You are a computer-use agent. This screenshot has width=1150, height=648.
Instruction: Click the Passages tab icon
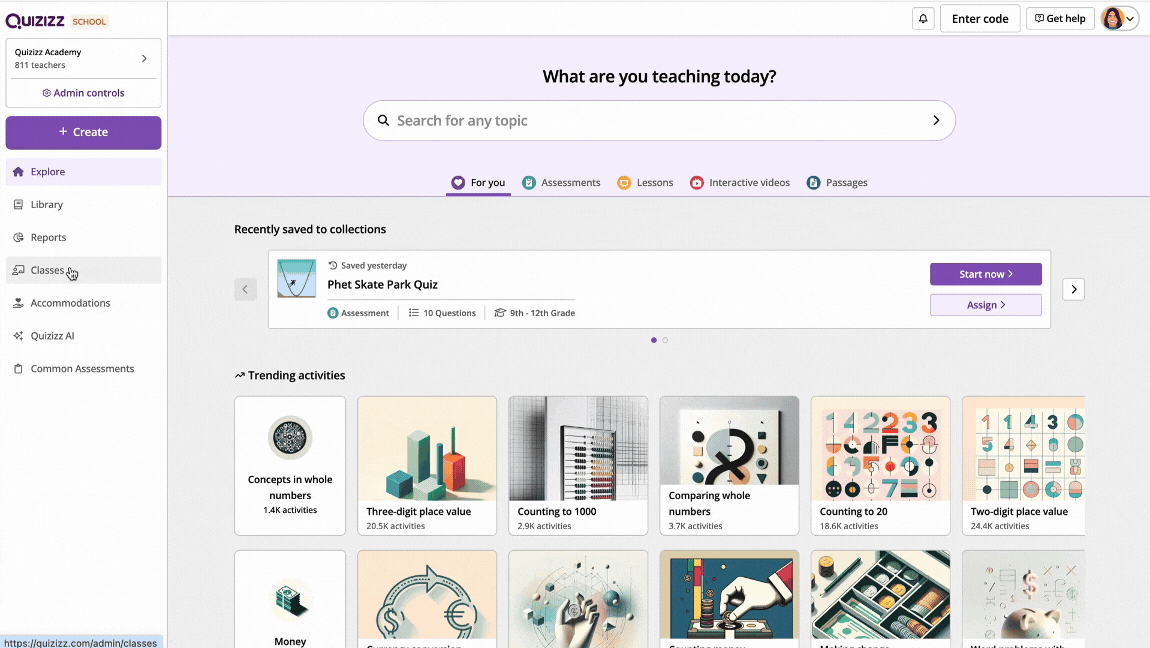pyautogui.click(x=813, y=183)
